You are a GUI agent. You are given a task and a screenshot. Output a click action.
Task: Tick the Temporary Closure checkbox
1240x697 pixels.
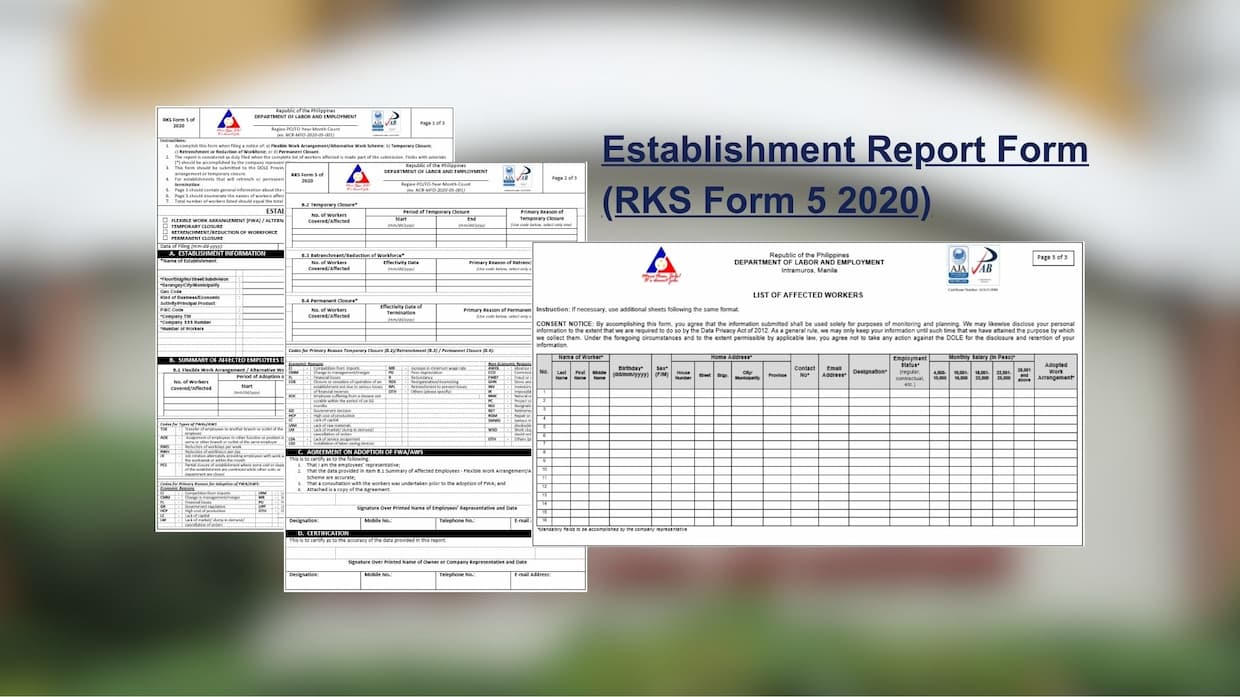(165, 227)
